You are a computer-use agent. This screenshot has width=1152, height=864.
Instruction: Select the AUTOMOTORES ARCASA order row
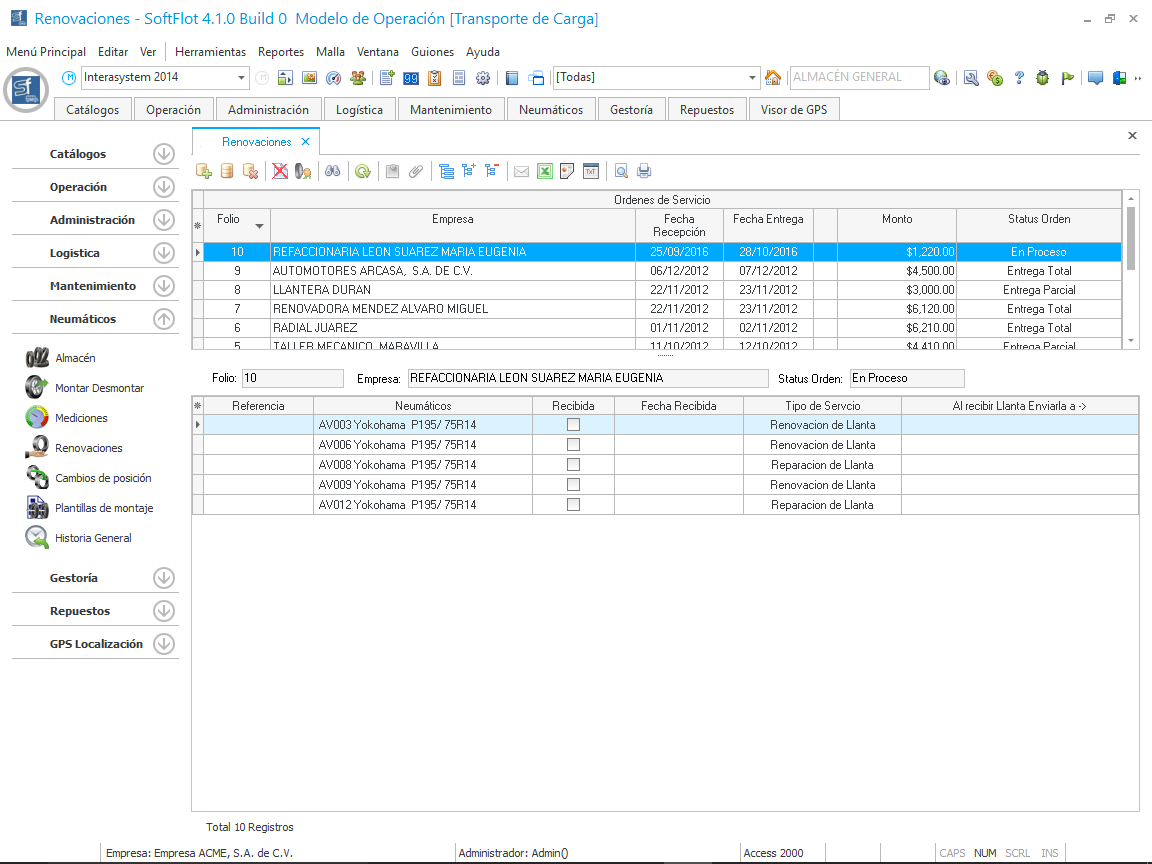pos(452,271)
